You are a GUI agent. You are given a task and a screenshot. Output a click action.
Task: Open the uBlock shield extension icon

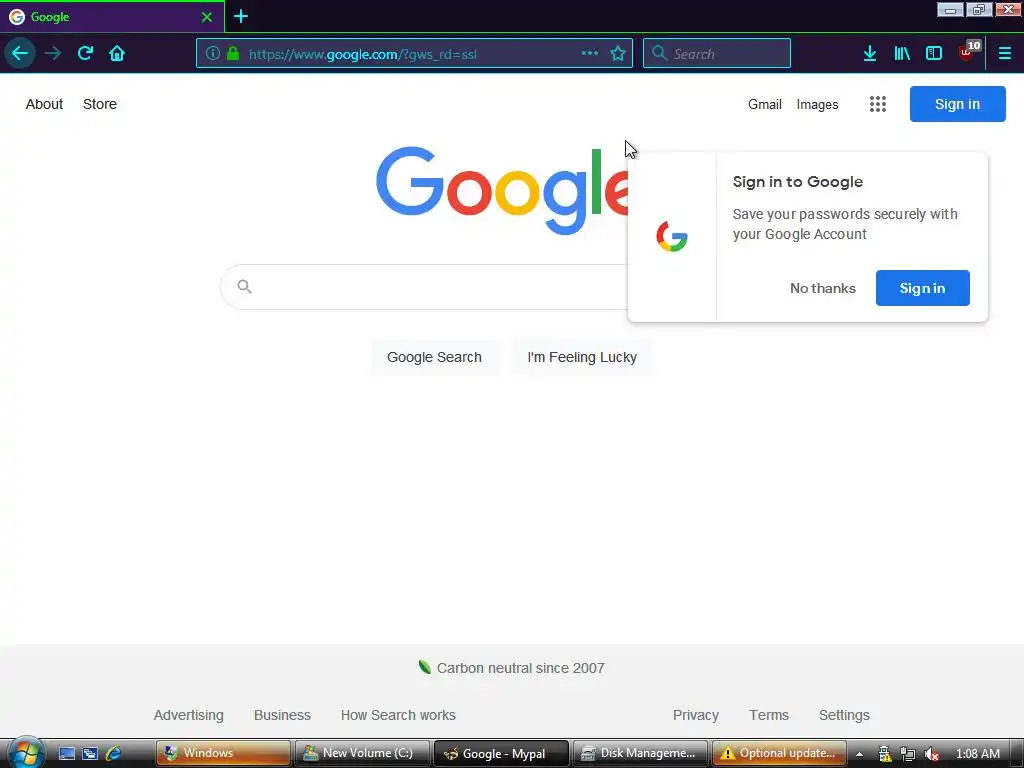coord(967,52)
